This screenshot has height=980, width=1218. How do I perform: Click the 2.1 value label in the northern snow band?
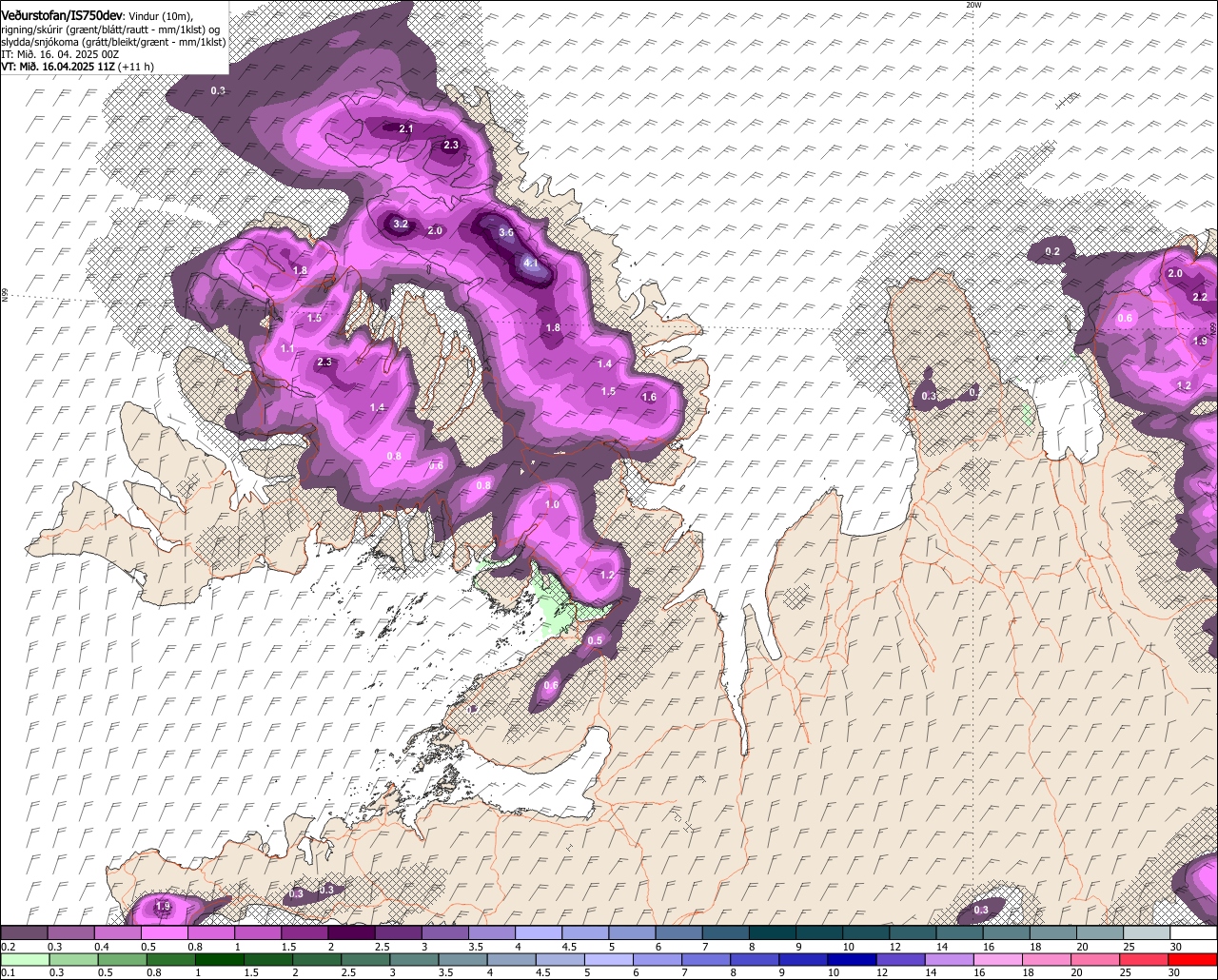coord(406,128)
